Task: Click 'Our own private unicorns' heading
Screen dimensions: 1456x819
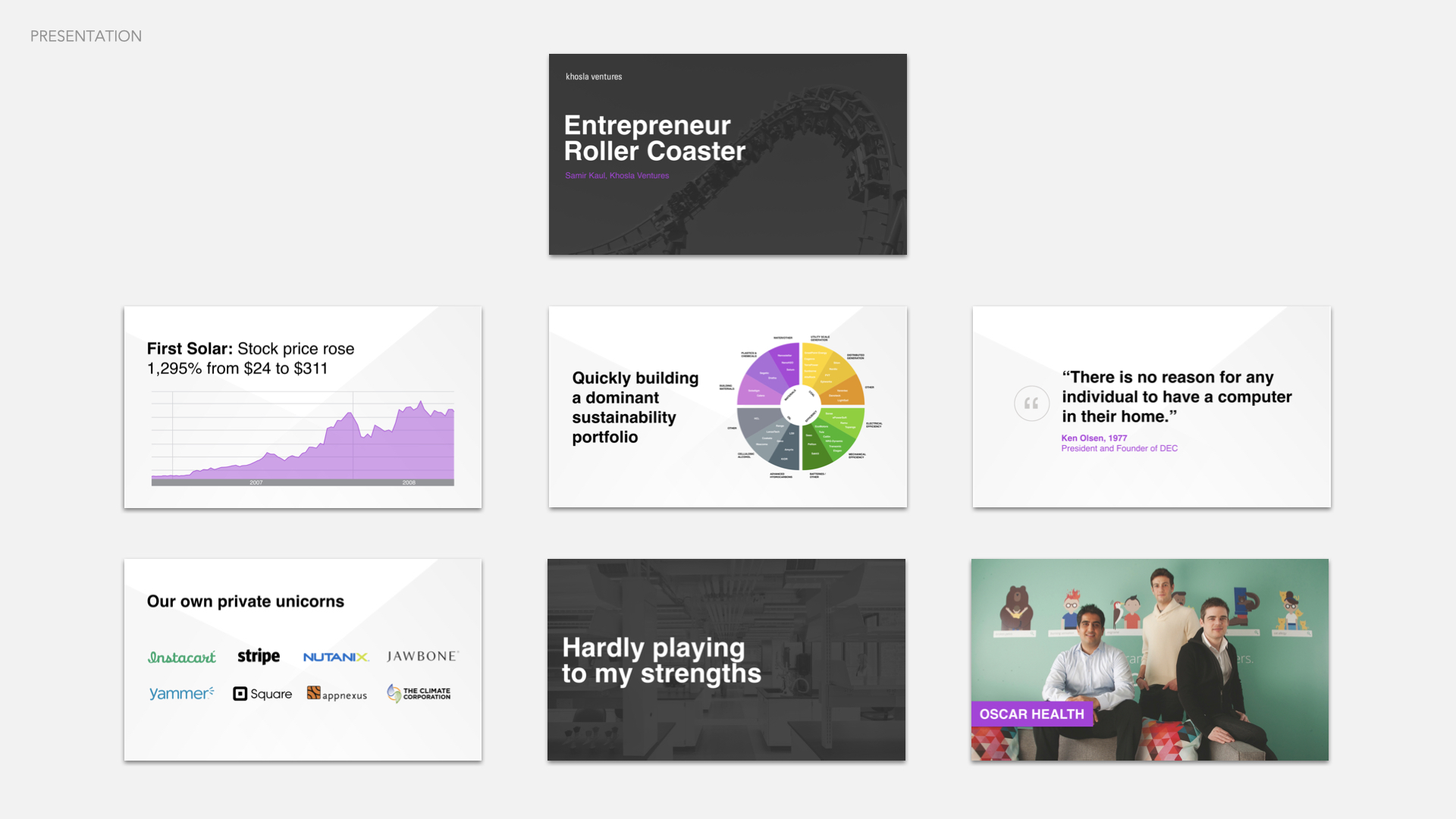Action: 246,601
